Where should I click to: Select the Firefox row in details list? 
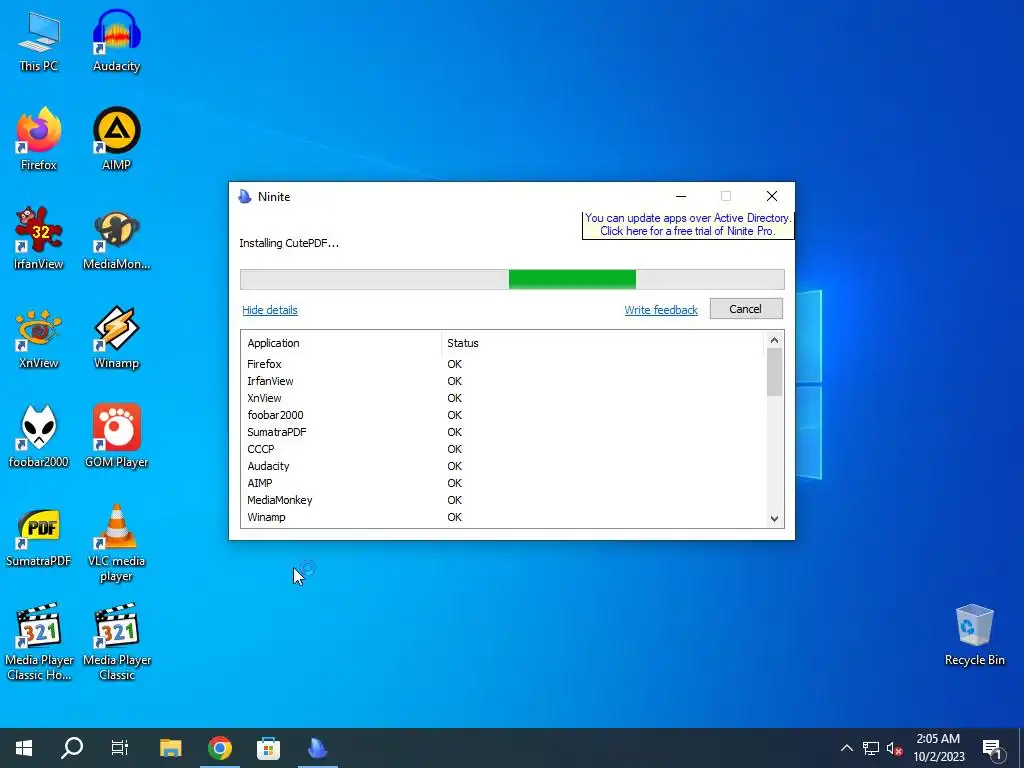pos(503,364)
